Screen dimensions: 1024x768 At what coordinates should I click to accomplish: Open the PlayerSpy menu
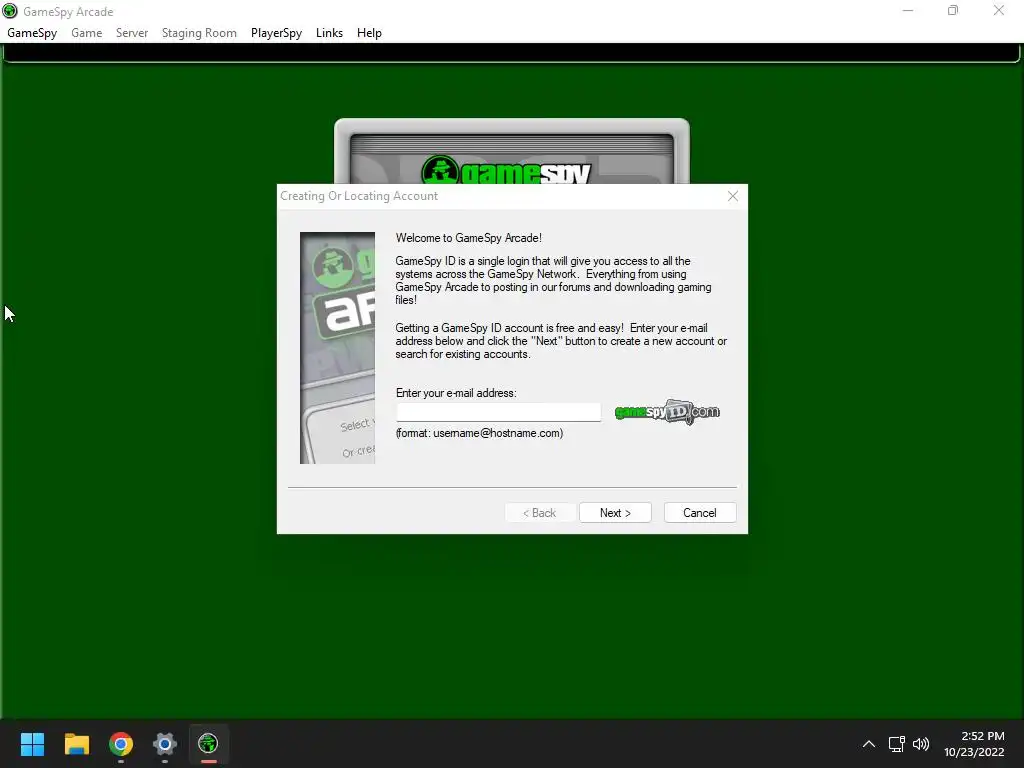pyautogui.click(x=276, y=33)
